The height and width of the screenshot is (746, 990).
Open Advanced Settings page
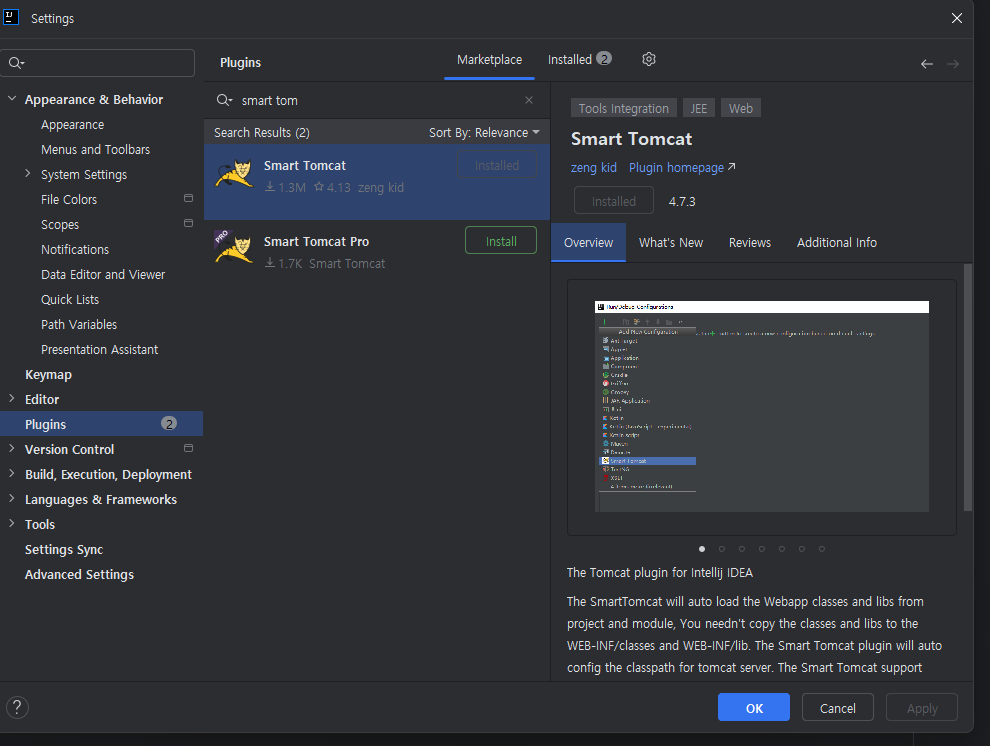(80, 574)
